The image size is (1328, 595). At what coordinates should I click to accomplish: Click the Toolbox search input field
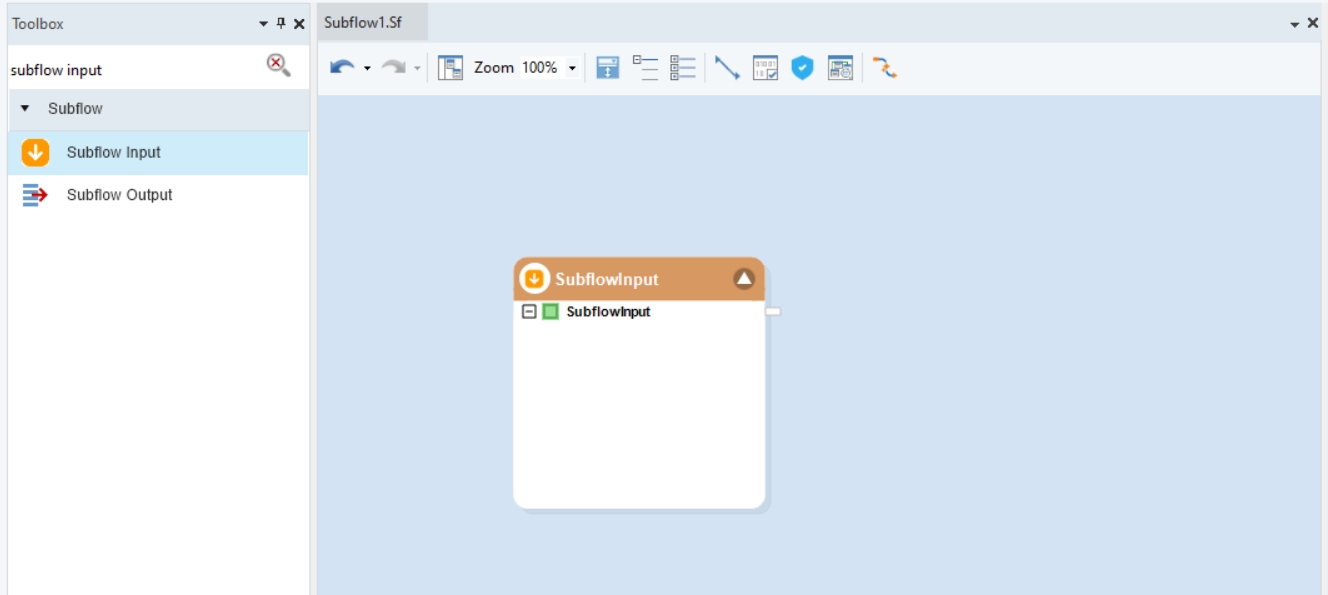pyautogui.click(x=135, y=70)
